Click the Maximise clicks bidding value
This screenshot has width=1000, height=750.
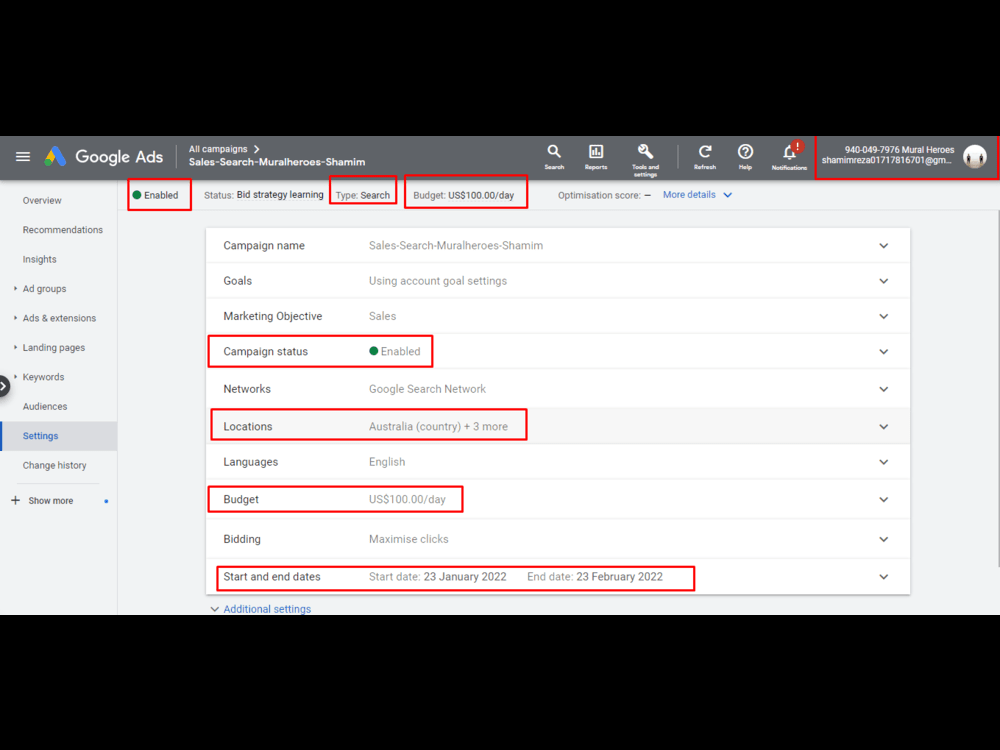click(x=409, y=539)
